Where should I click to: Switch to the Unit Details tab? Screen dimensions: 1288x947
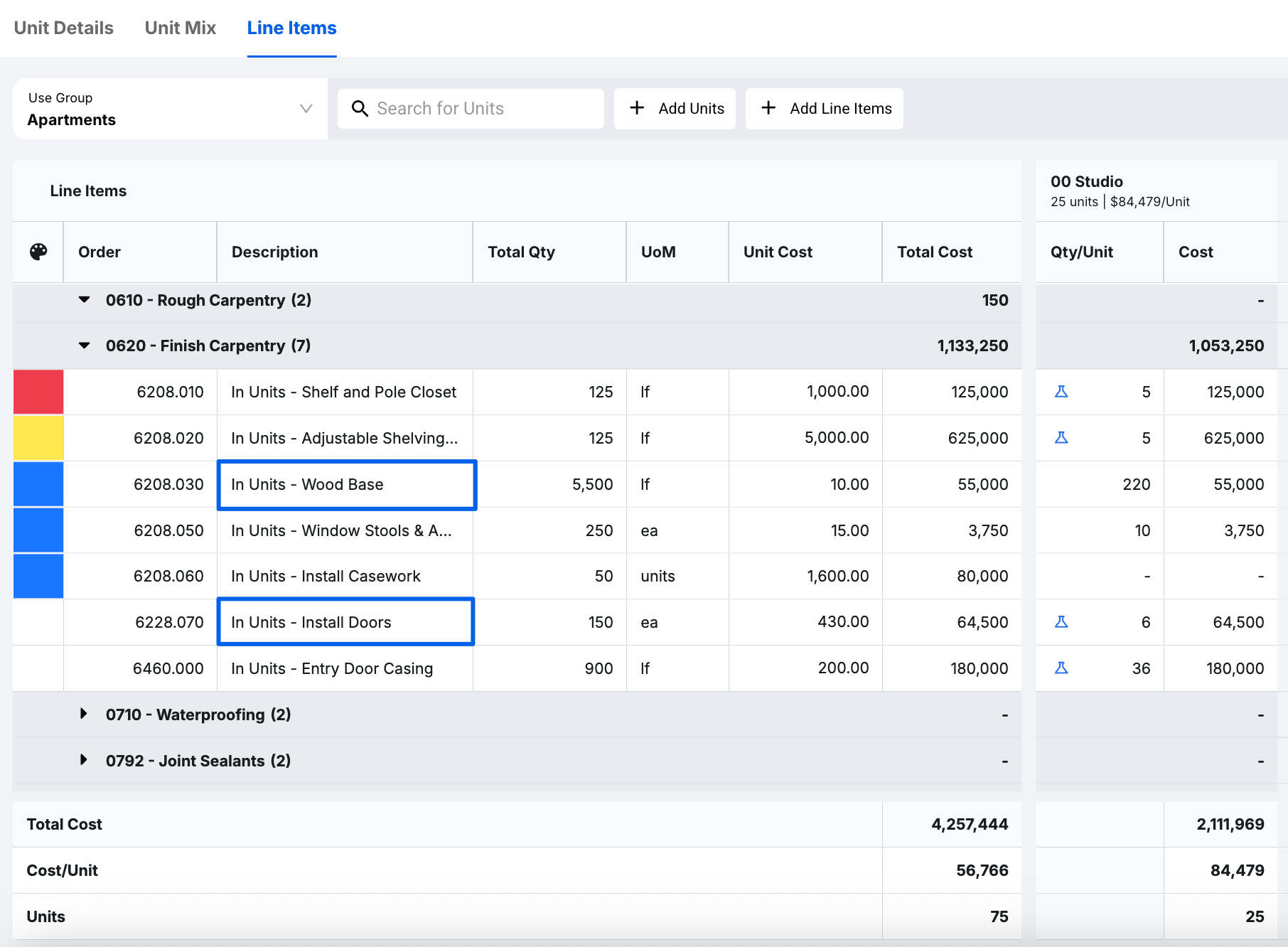tap(64, 28)
